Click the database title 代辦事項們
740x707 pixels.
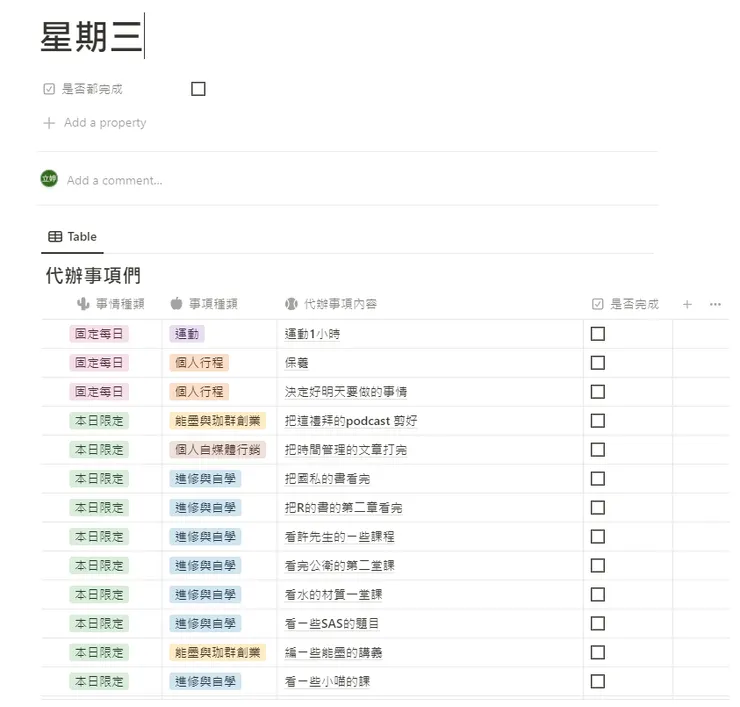pos(93,276)
